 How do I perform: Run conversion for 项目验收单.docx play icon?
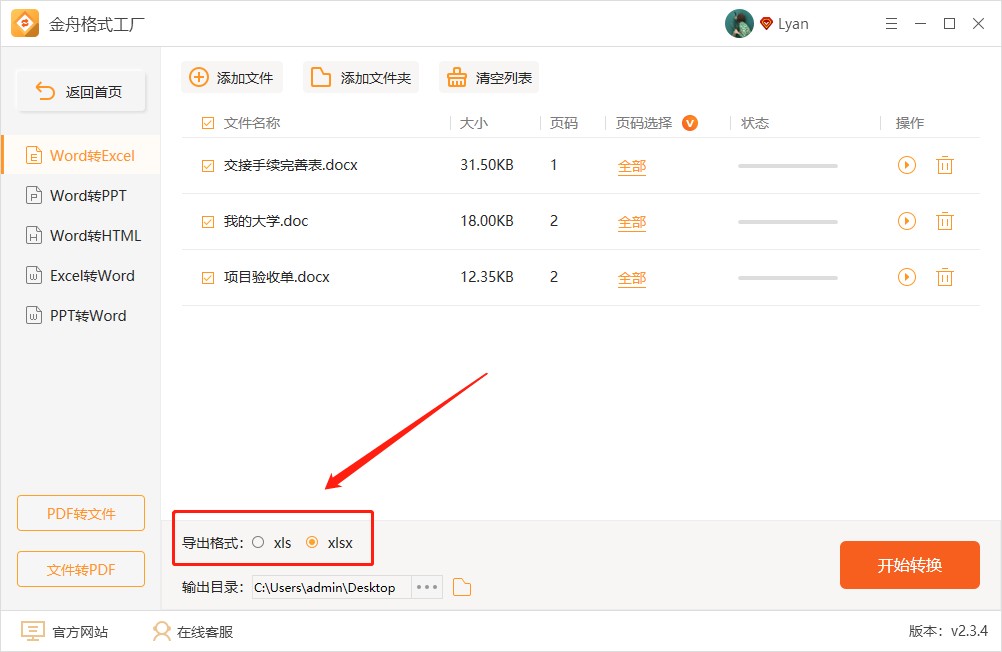[907, 277]
